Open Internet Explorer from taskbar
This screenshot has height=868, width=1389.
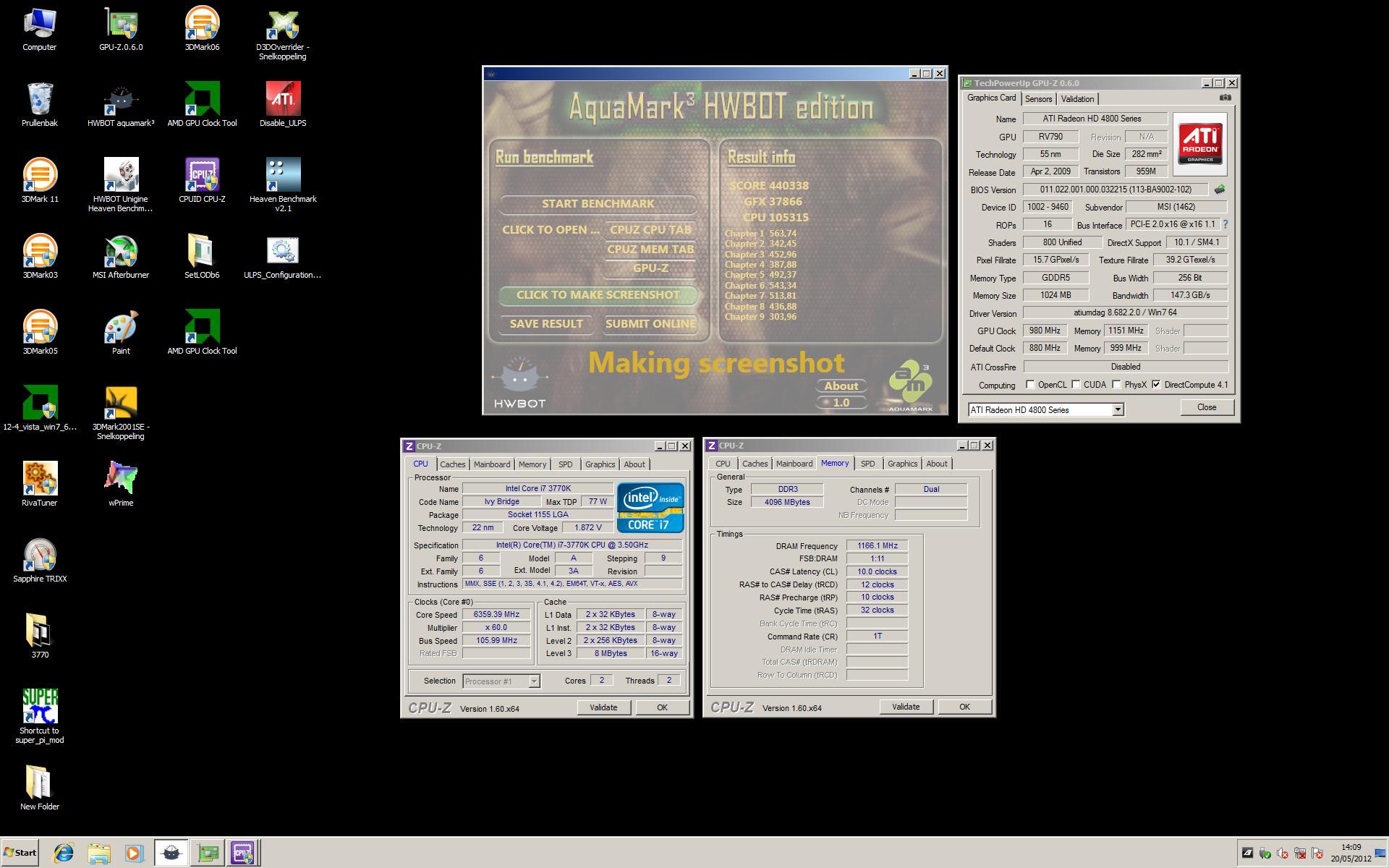(64, 853)
